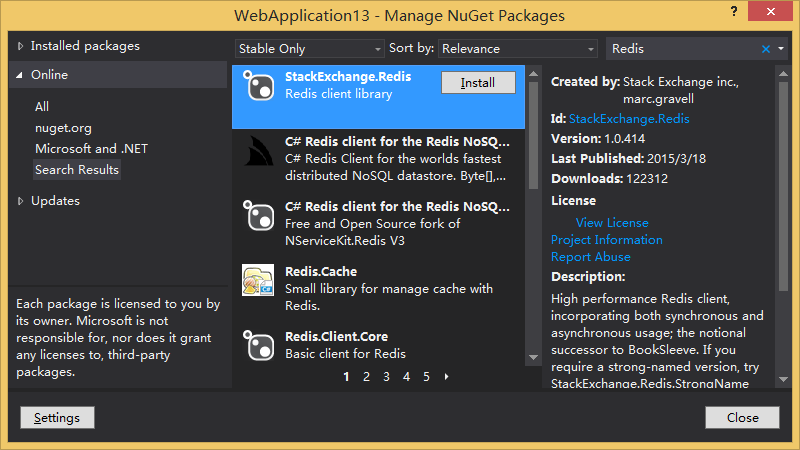This screenshot has width=800, height=450.
Task: Click details pane scrollbar down arrow
Action: pyautogui.click(x=784, y=379)
